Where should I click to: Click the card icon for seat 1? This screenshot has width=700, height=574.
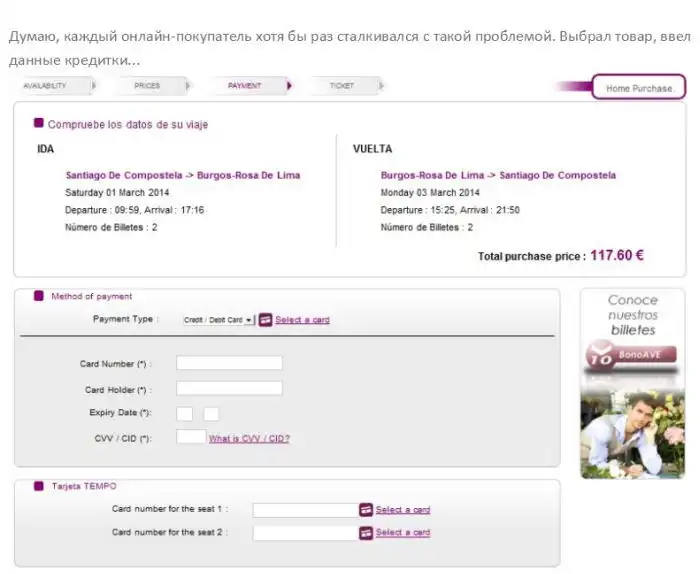click(x=366, y=510)
